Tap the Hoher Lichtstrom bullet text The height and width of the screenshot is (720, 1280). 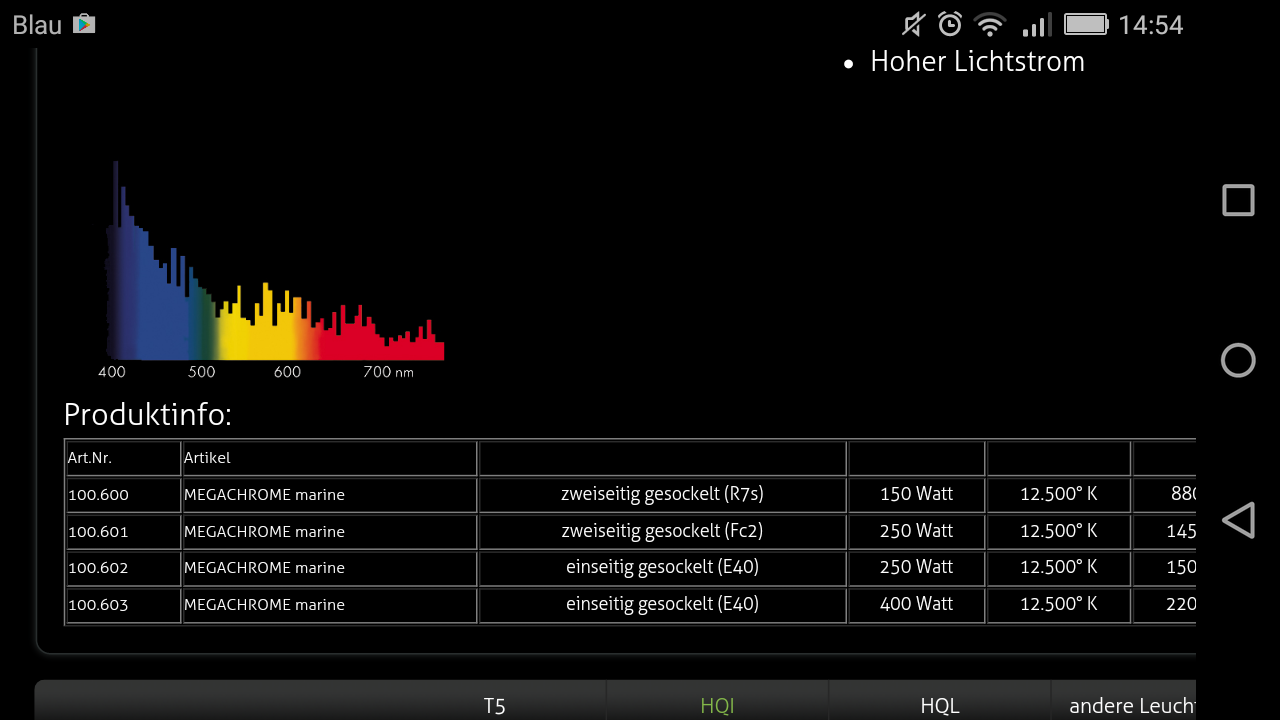976,62
